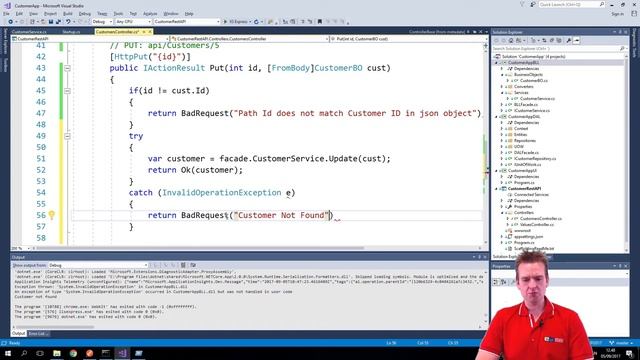Click Sign in link
This screenshot has height=360, width=640.
click(x=617, y=14)
